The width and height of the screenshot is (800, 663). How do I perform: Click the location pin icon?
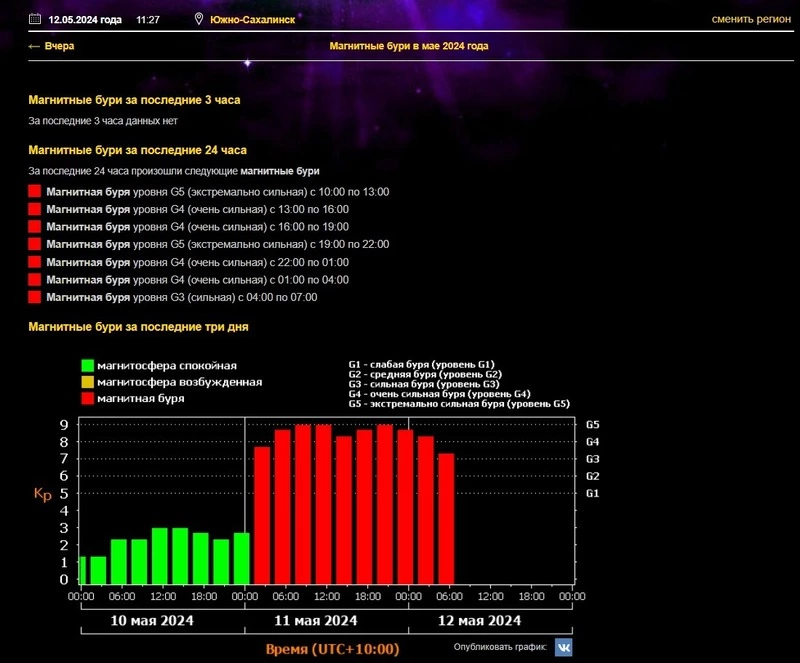(198, 19)
